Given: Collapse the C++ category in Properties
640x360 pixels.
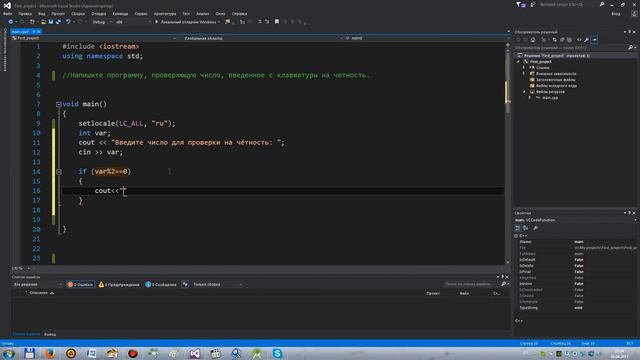Looking at the screenshot, I should coord(516,236).
